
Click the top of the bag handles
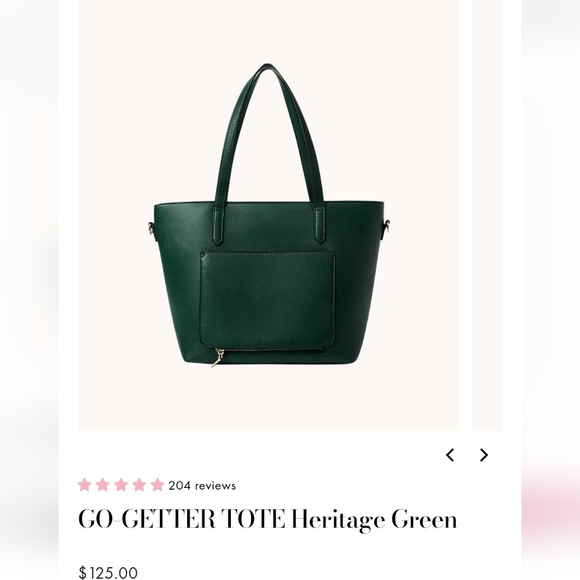[267, 70]
